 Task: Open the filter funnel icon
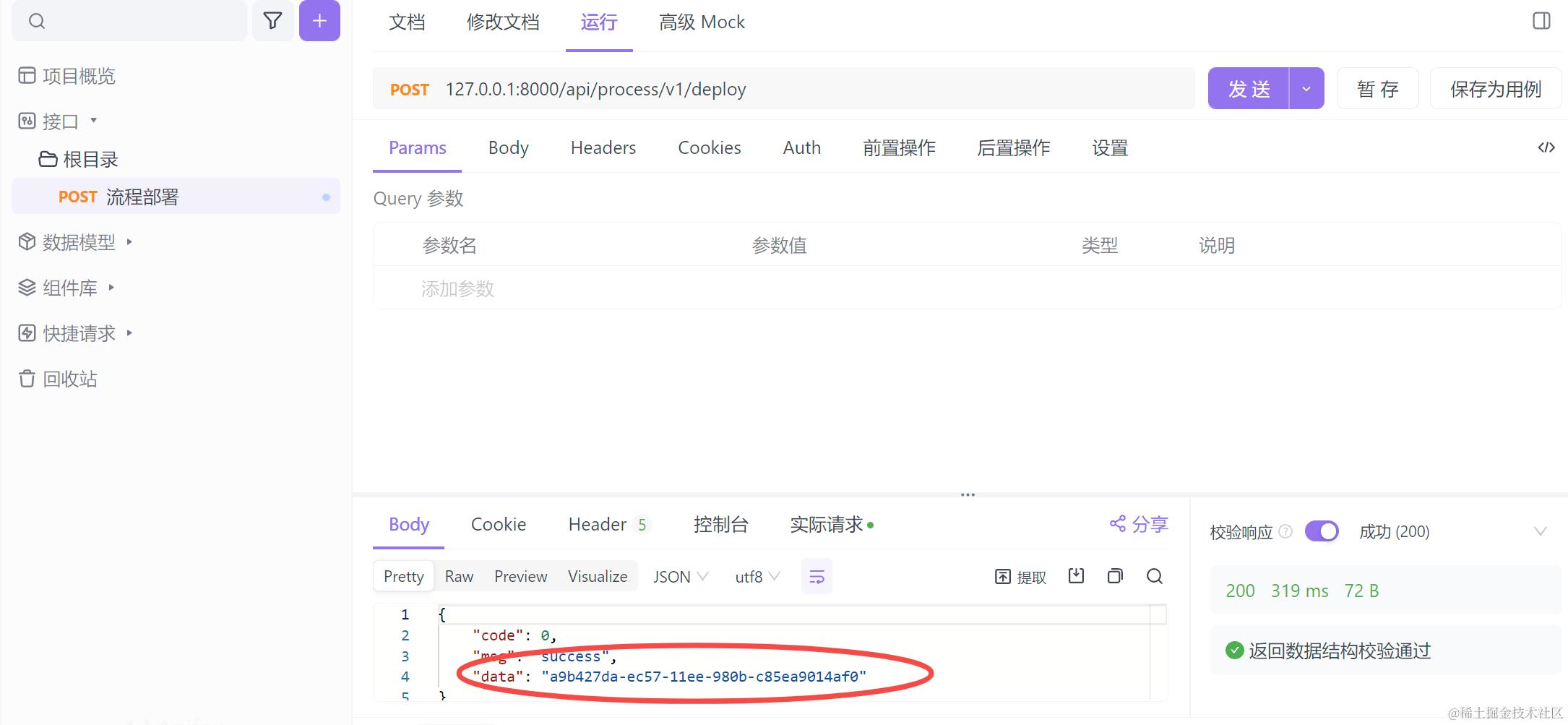click(x=272, y=21)
